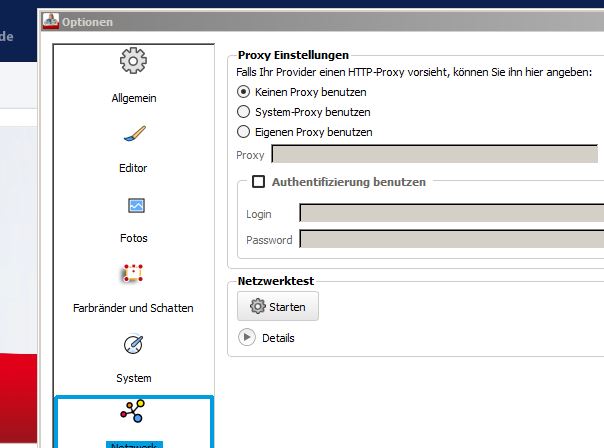Image resolution: width=604 pixels, height=448 pixels.
Task: Select the Netzwerk nodes icon
Action: coord(133,411)
